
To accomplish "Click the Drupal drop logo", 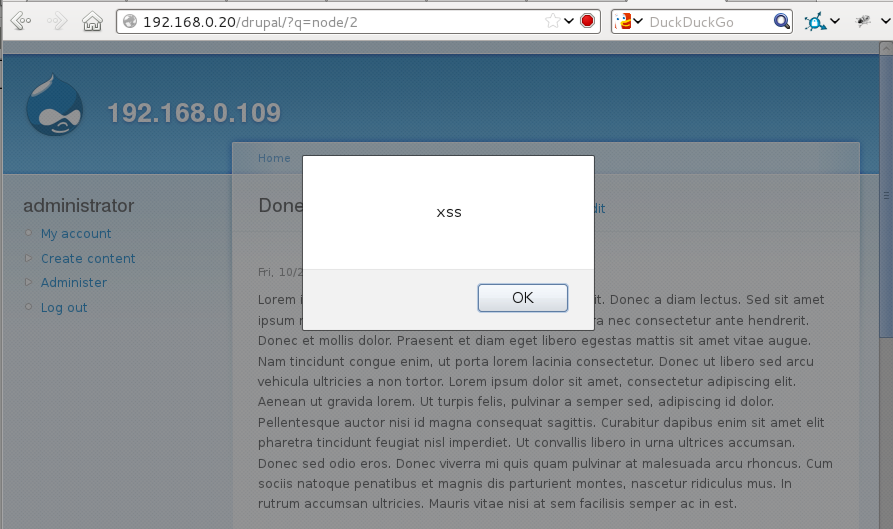I will pos(54,105).
